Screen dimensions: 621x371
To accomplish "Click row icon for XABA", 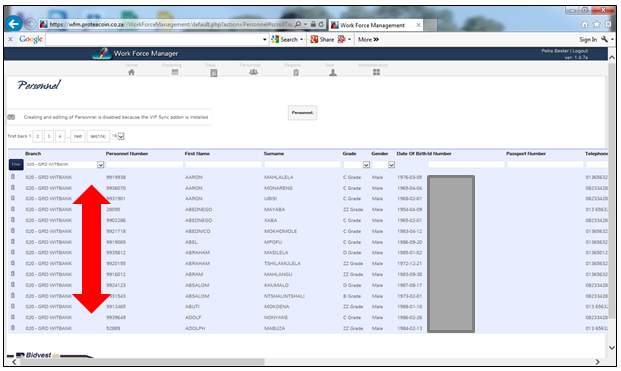I will point(13,220).
